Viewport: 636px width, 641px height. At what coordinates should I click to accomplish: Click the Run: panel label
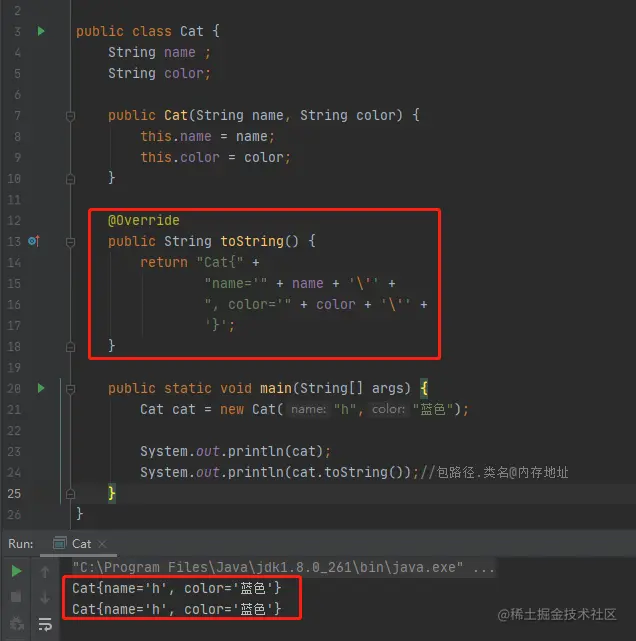(x=20, y=544)
